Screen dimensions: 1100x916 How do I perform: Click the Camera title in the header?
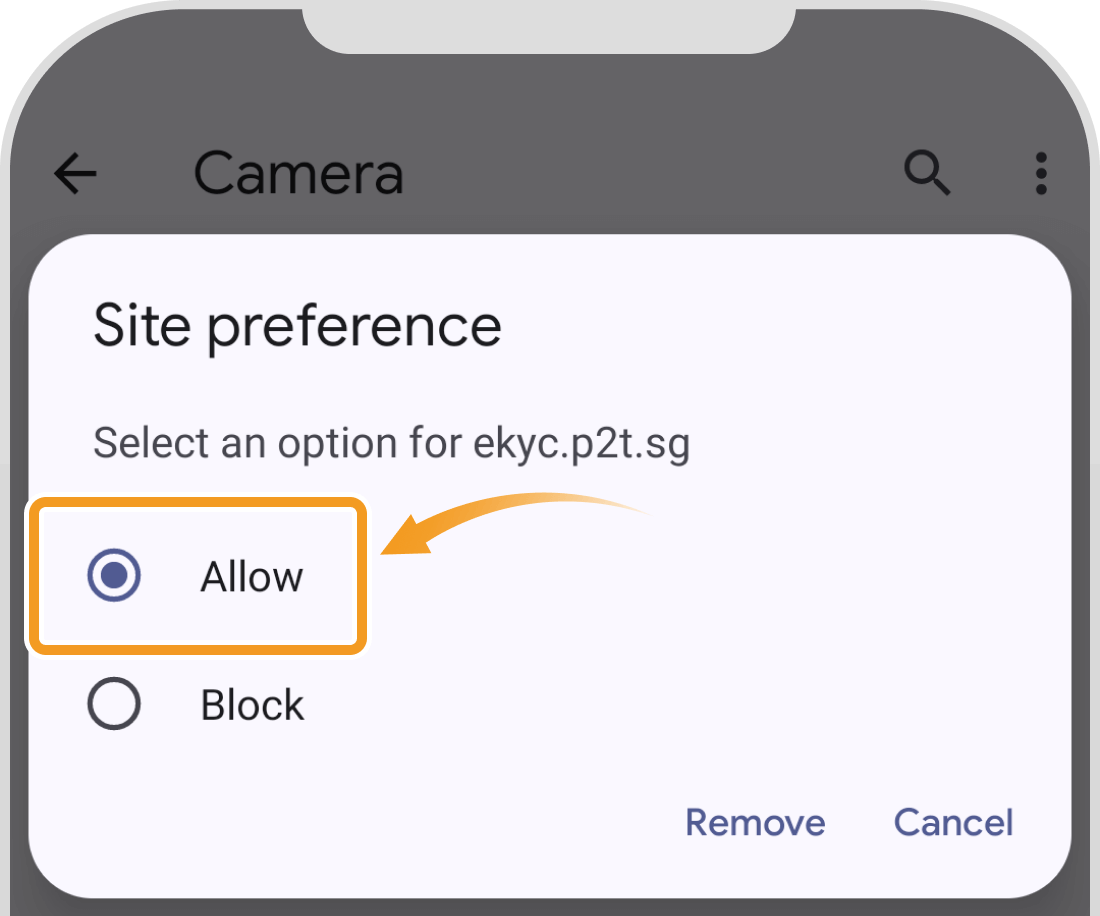click(x=299, y=173)
